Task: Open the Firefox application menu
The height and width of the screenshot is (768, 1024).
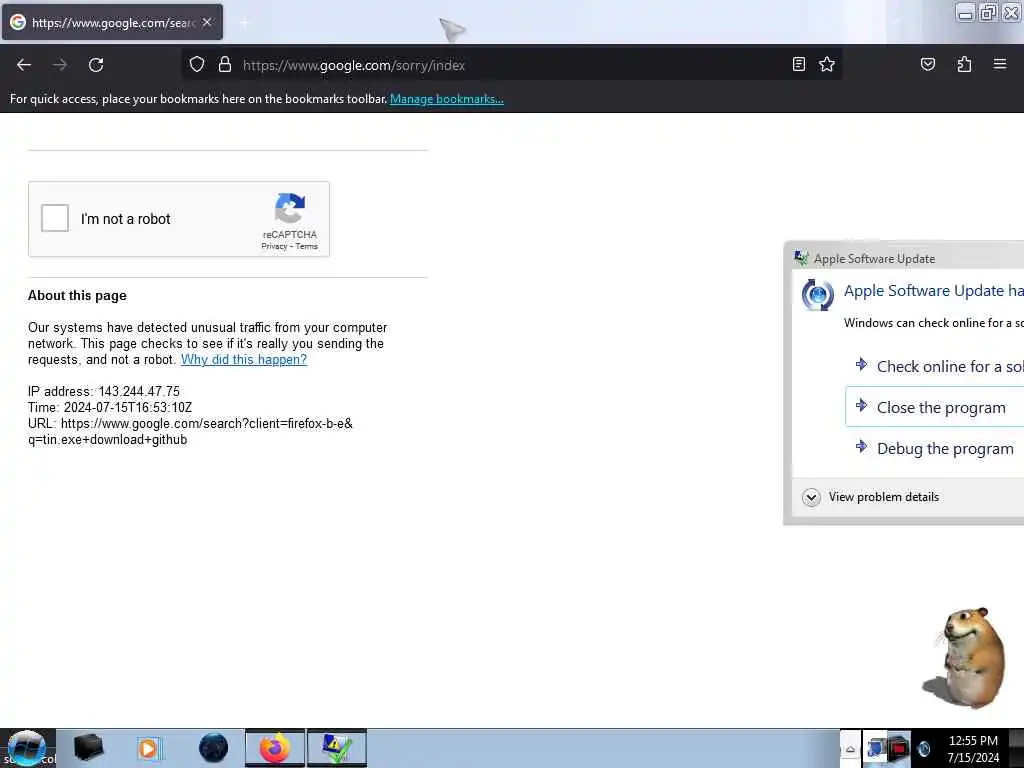Action: [1000, 64]
